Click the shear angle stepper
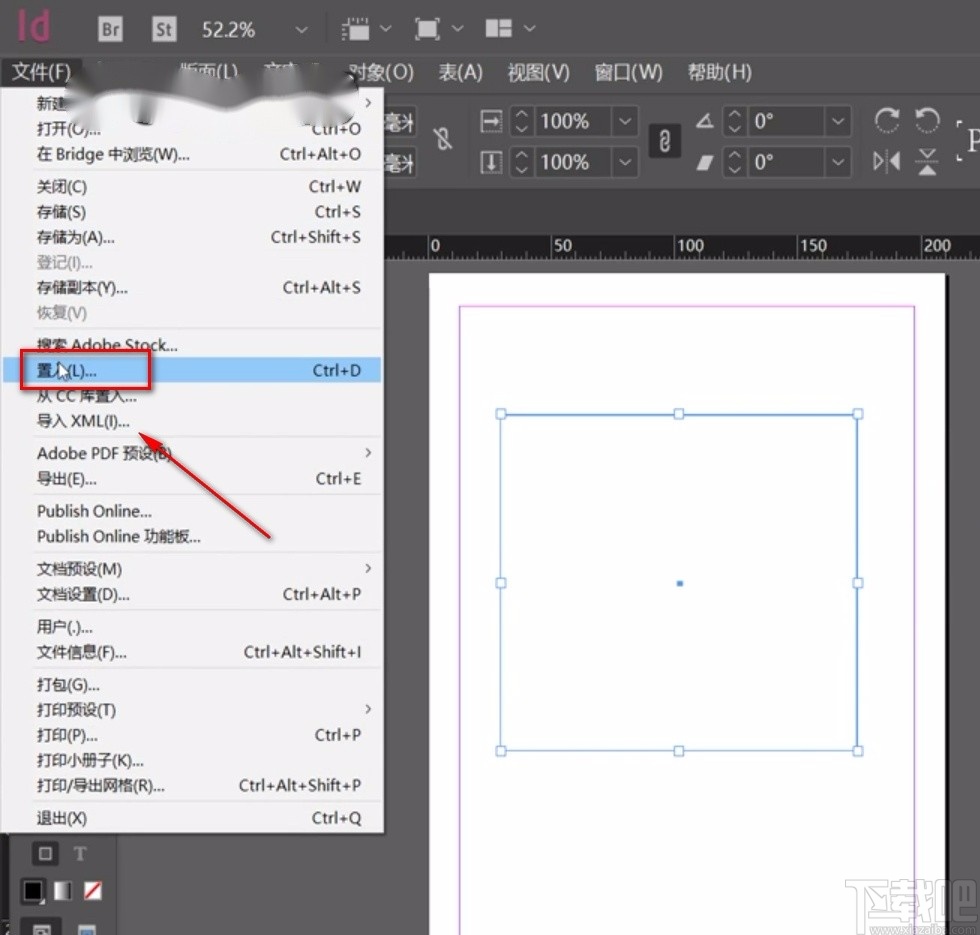This screenshot has height=935, width=980. [735, 162]
